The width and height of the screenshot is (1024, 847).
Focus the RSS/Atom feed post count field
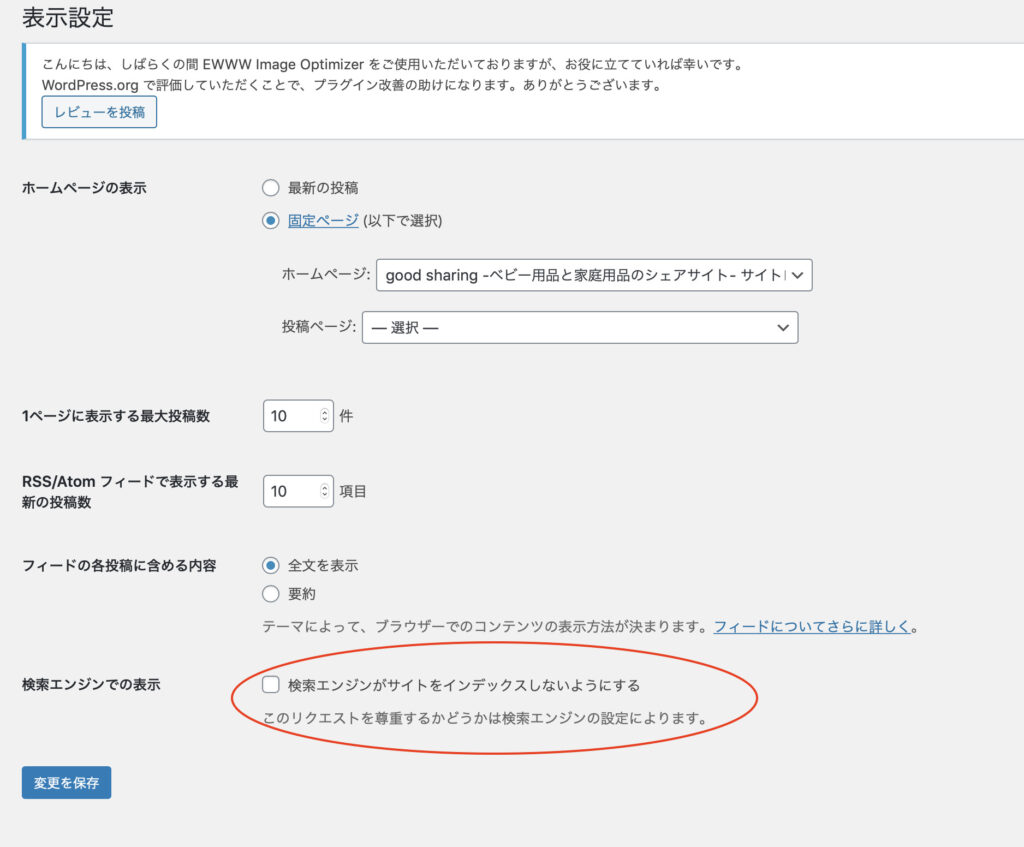(288, 491)
